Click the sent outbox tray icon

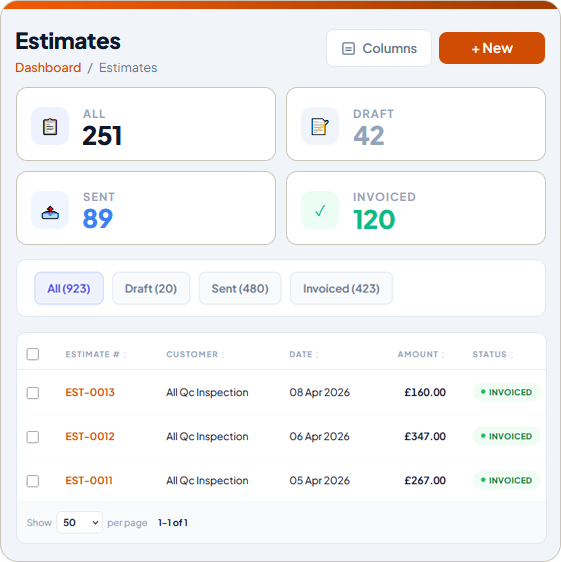(x=50, y=212)
